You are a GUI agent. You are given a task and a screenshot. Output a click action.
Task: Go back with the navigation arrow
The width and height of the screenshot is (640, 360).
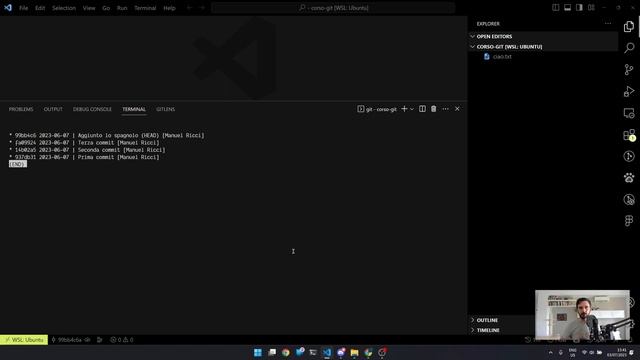click(189, 8)
